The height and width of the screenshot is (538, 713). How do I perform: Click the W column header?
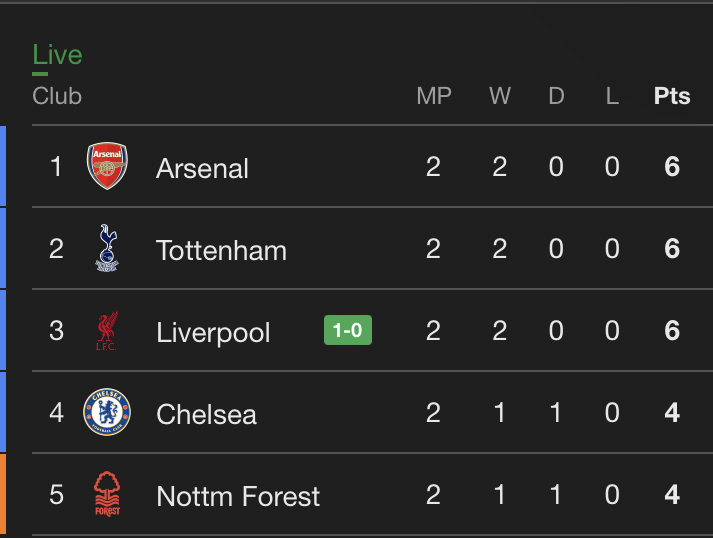tap(500, 96)
